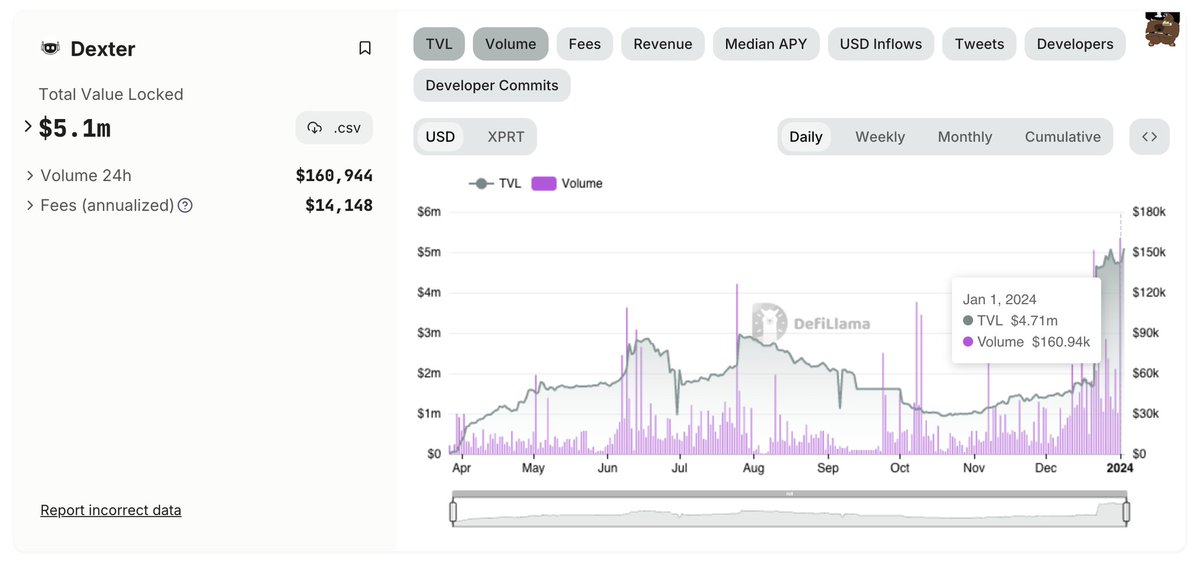Enable the Developer Commits metric
This screenshot has width=1200, height=565.
[x=492, y=85]
